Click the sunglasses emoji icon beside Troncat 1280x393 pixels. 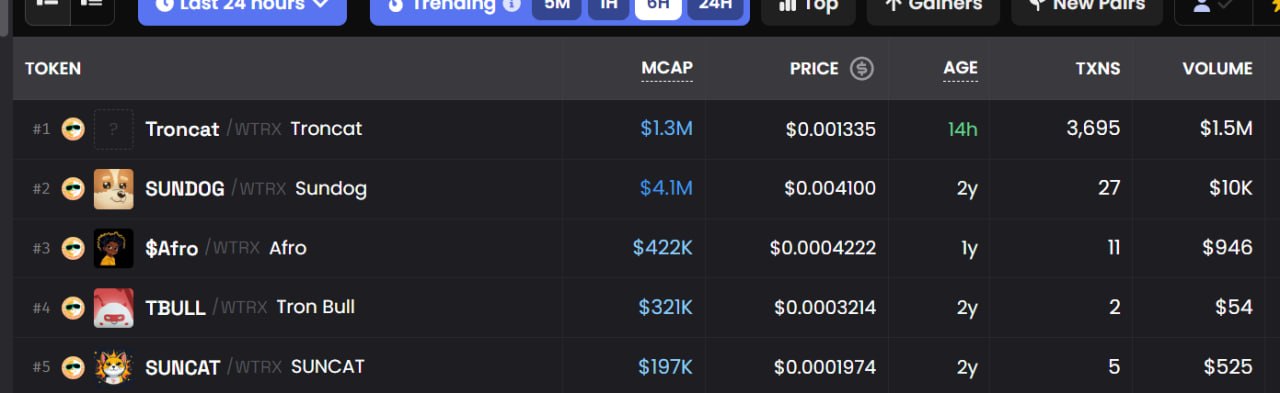tap(72, 129)
